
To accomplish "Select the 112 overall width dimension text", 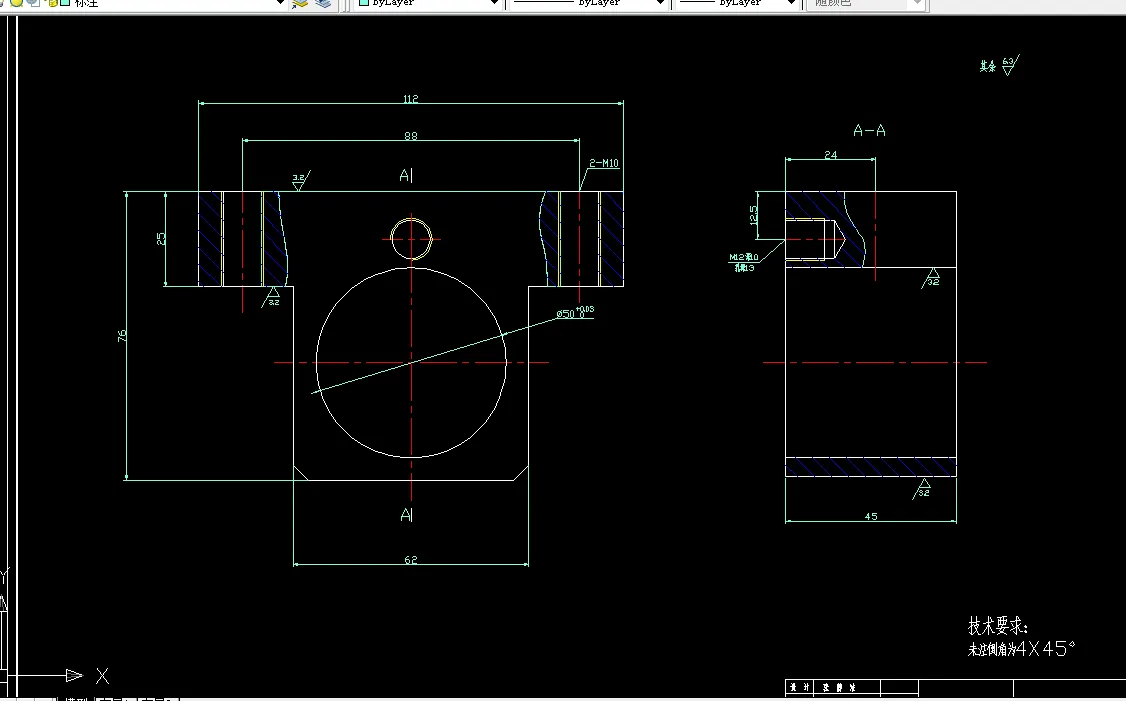I will coord(411,98).
